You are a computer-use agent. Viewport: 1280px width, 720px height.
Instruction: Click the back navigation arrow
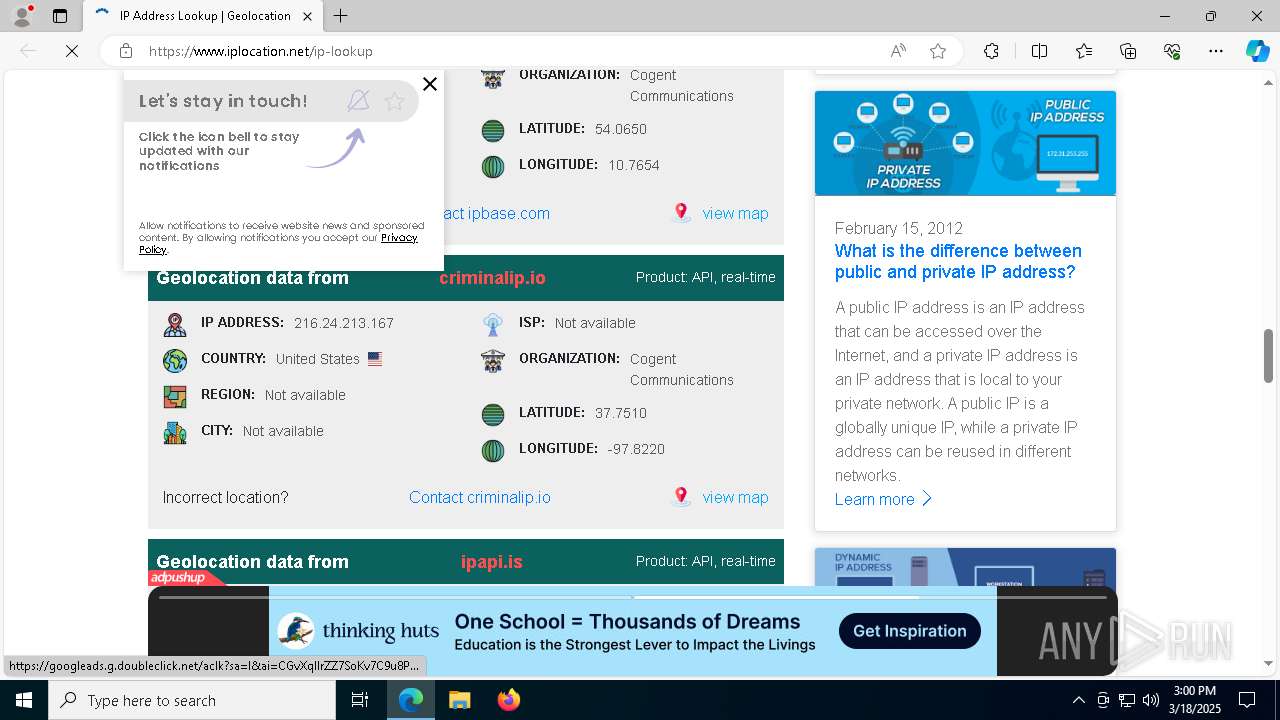[x=28, y=51]
